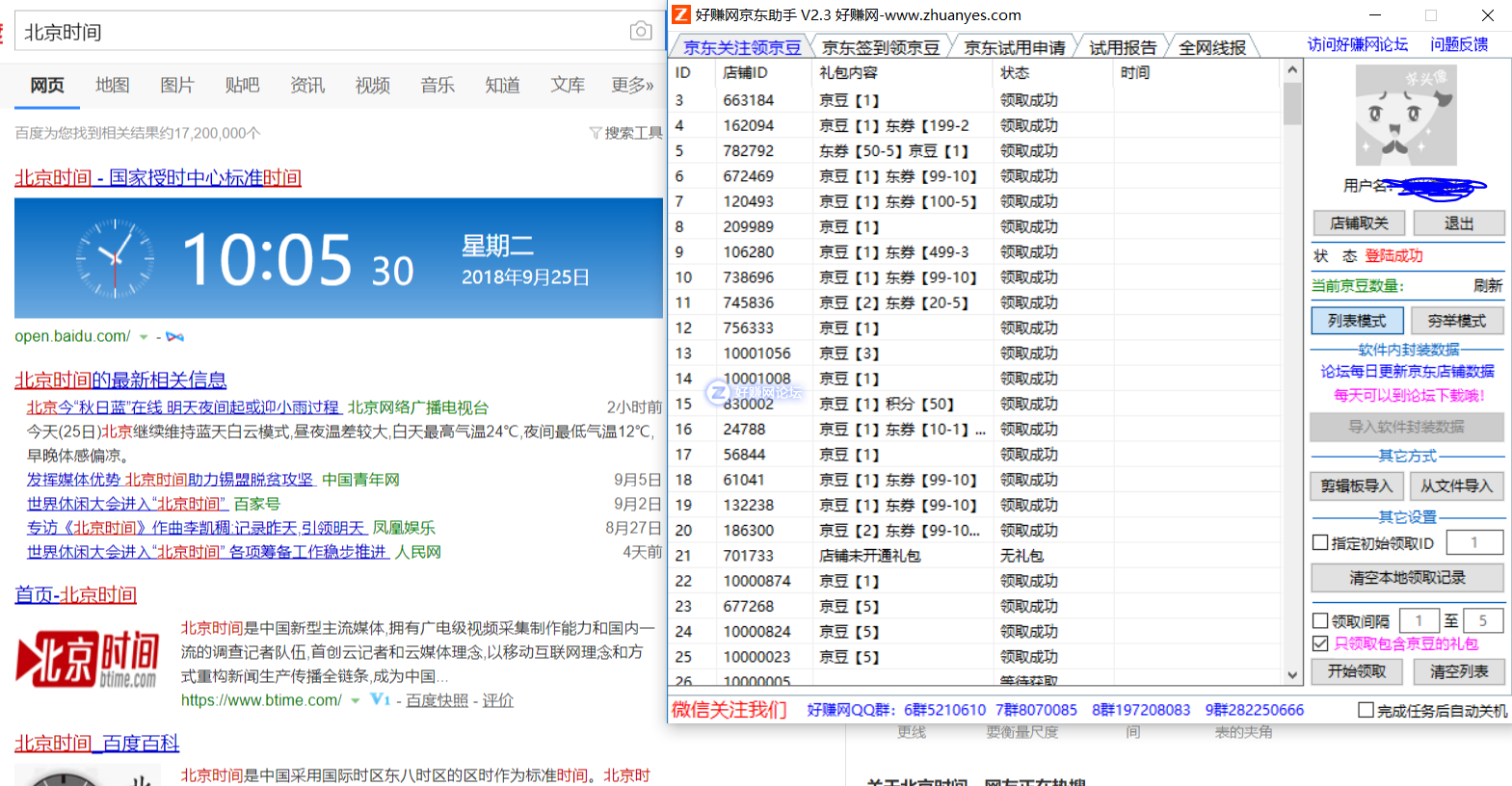Click the red Z app logo in title bar
The height and width of the screenshot is (786, 1512).
(x=681, y=14)
